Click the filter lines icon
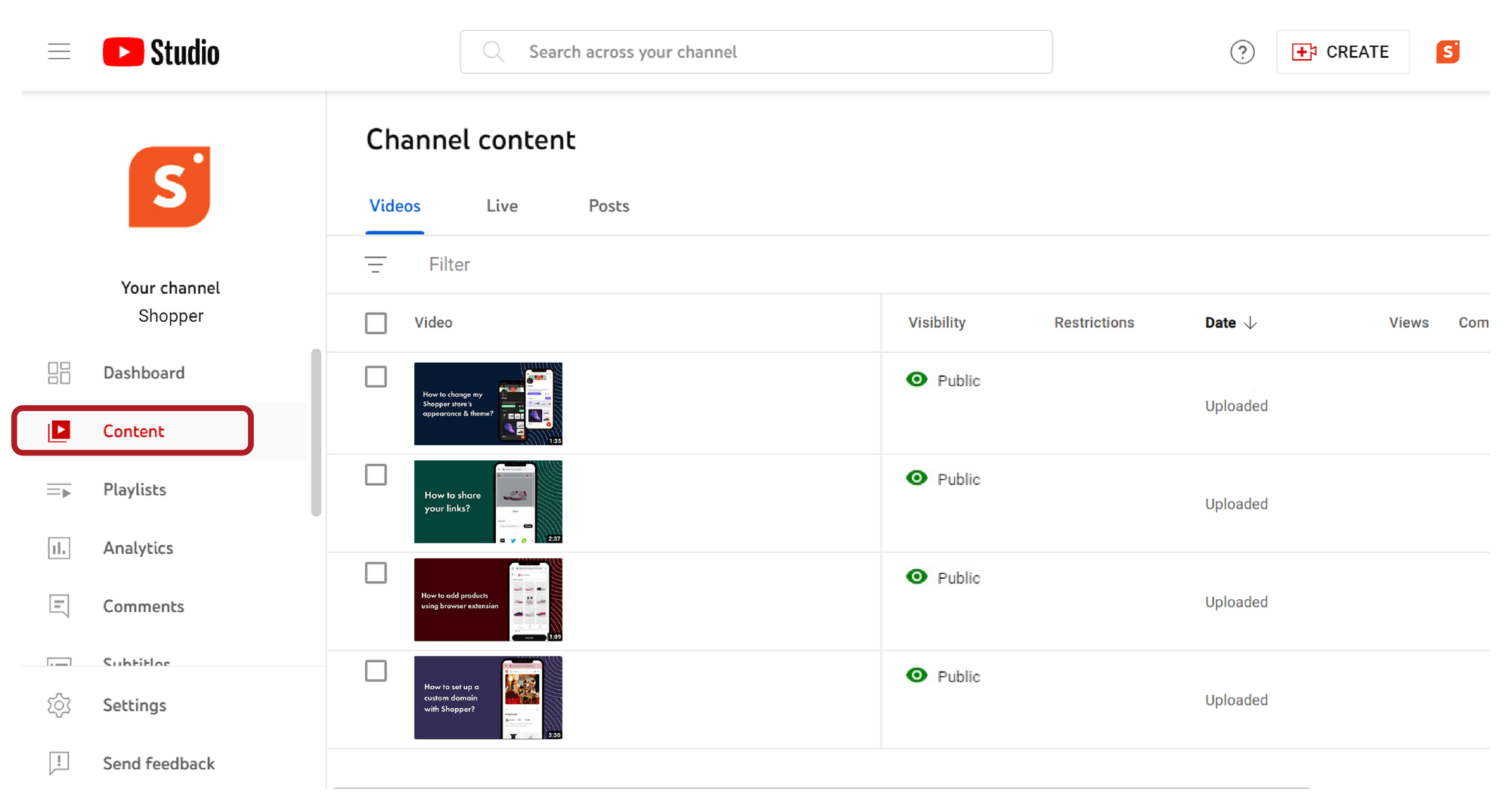The height and width of the screenshot is (807, 1512). coord(375,264)
